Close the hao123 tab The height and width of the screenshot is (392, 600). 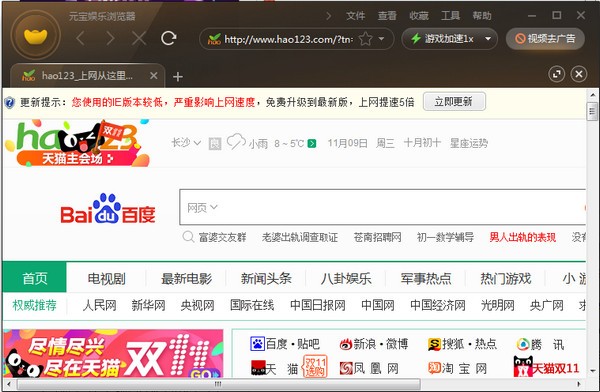pos(153,75)
